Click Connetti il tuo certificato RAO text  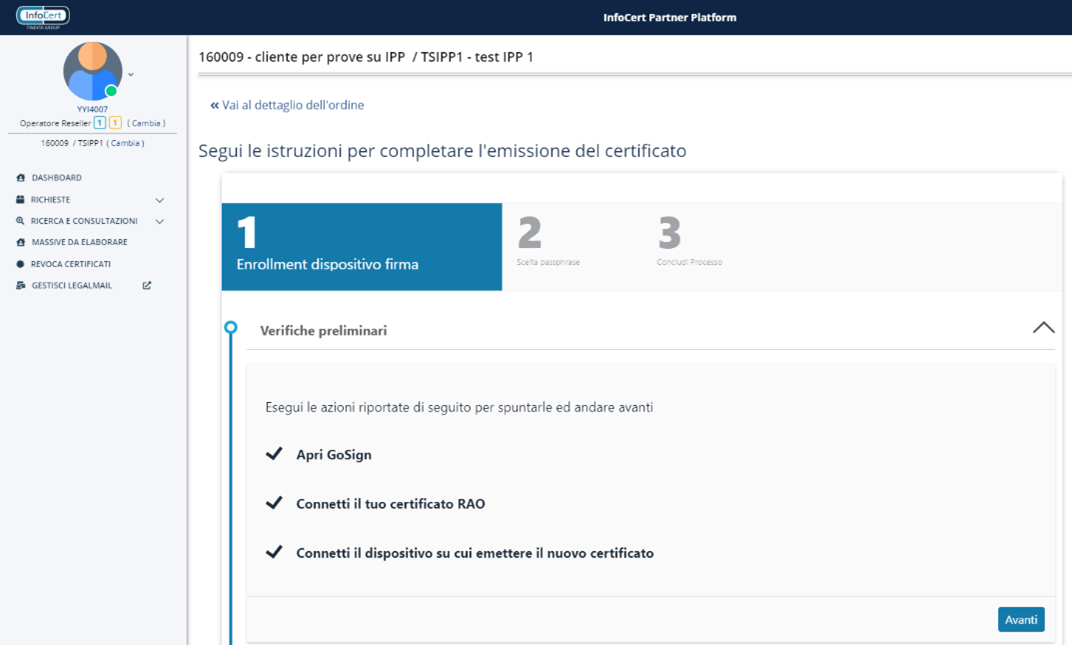point(390,503)
